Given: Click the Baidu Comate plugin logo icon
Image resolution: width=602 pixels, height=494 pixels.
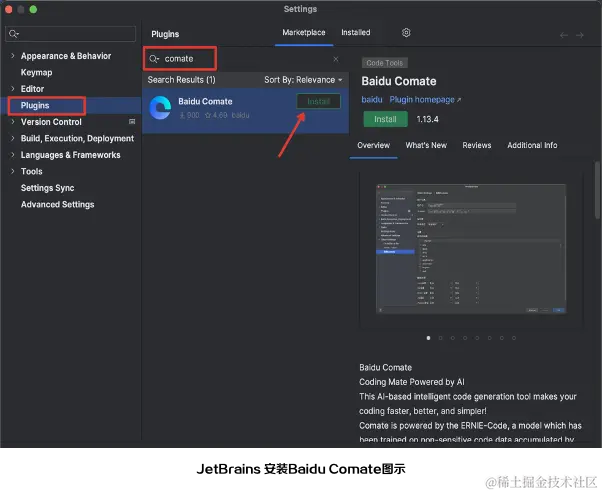Looking at the screenshot, I should click(160, 108).
